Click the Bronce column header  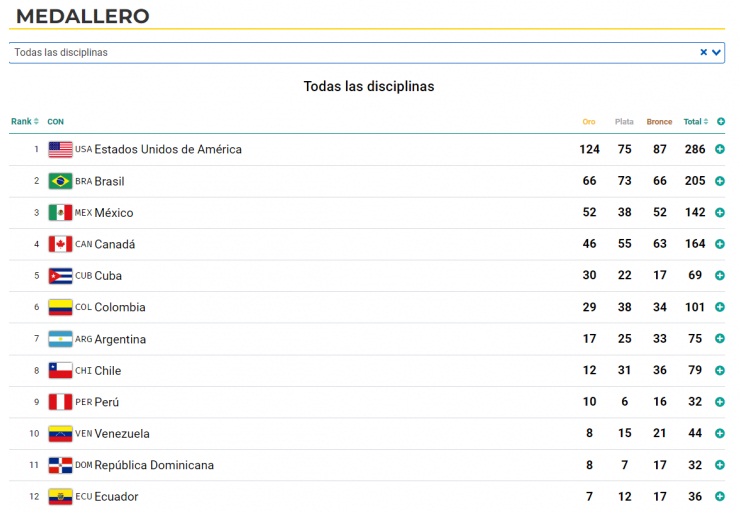[x=659, y=122]
